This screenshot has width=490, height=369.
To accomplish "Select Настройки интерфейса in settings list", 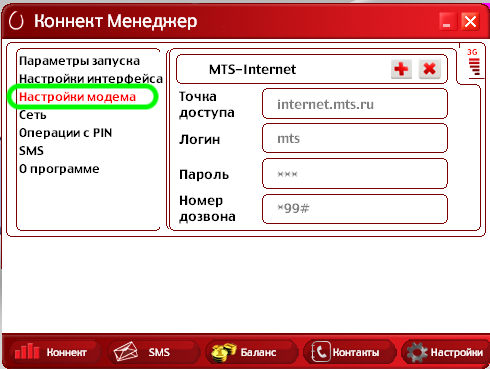I will 91,79.
